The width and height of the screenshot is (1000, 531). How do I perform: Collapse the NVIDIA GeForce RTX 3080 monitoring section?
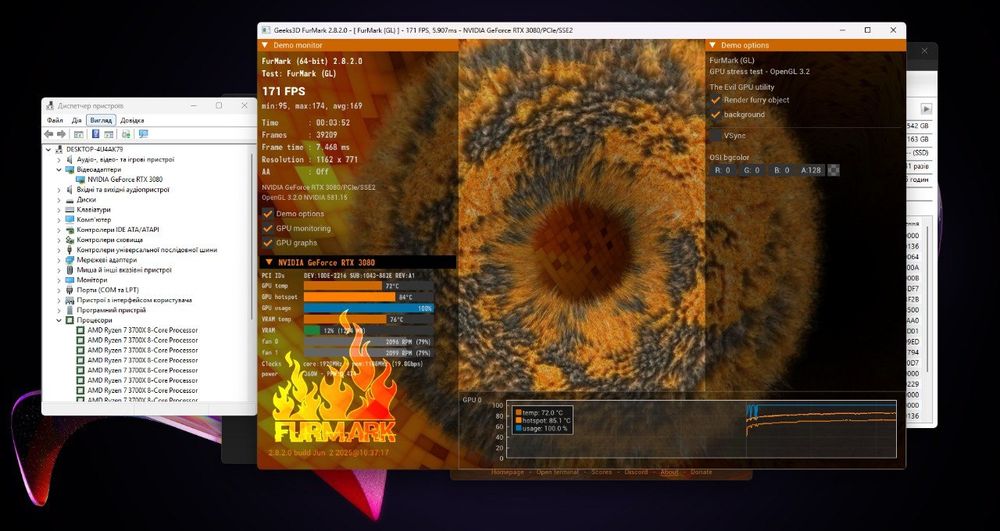point(268,262)
